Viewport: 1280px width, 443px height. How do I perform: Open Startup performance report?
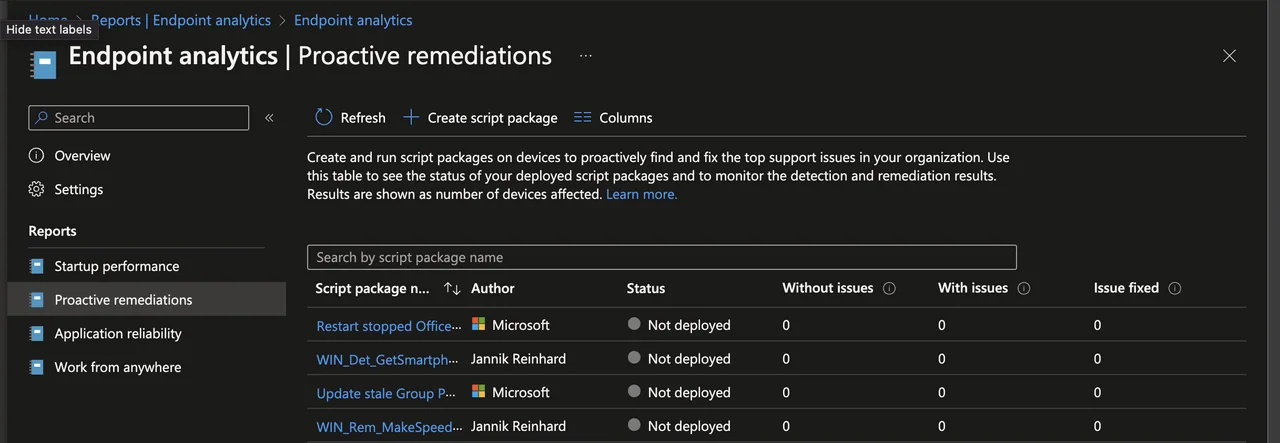pyautogui.click(x=117, y=266)
